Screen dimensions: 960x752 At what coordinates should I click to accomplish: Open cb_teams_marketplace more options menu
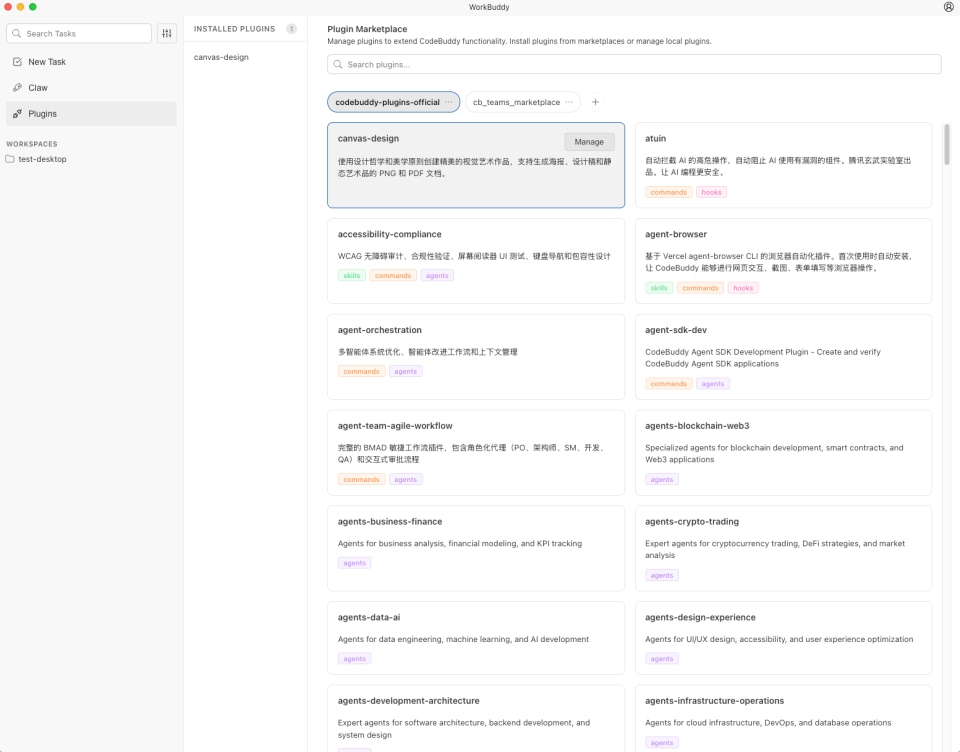[569, 102]
